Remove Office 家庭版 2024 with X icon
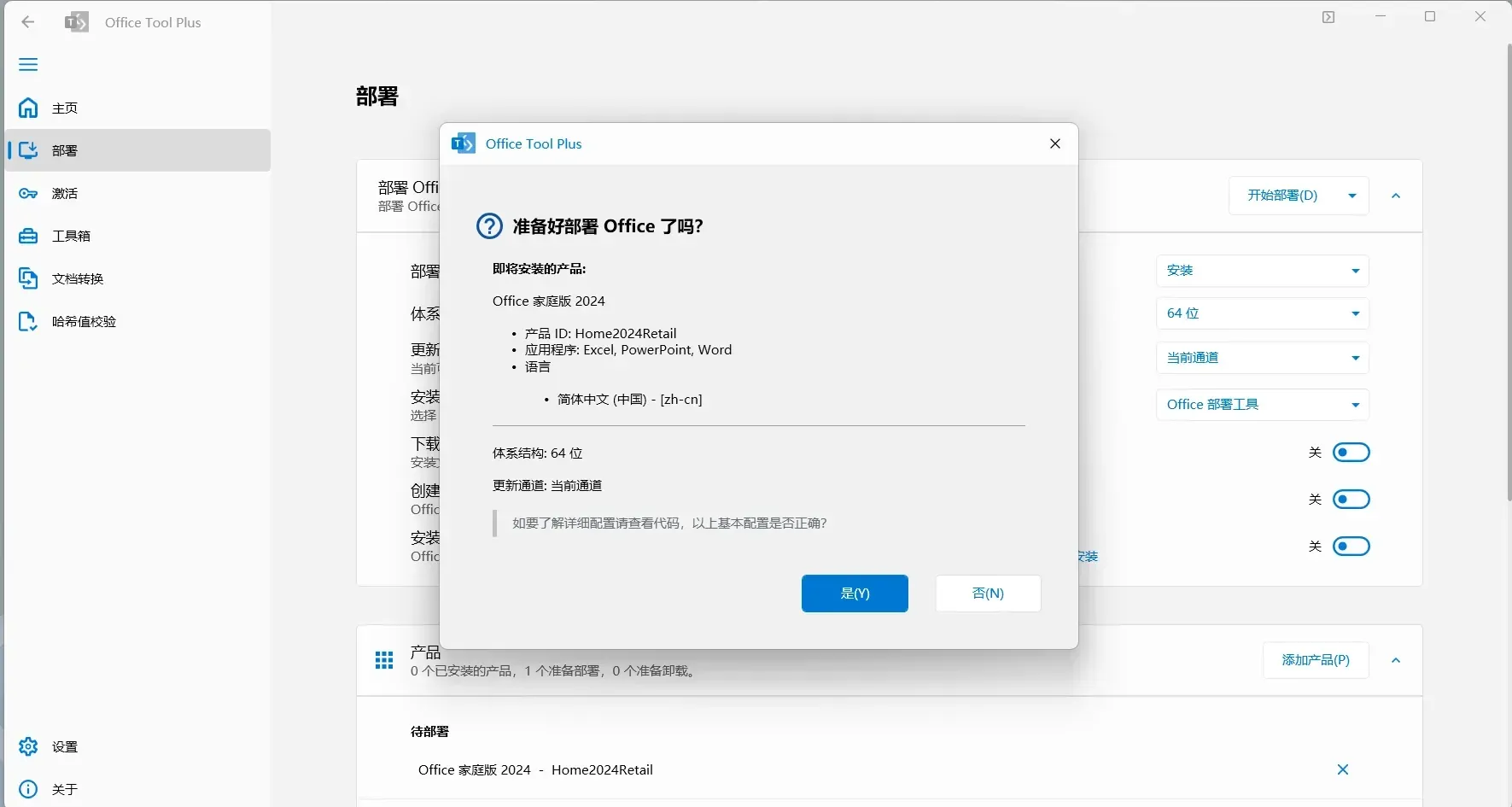Image resolution: width=1512 pixels, height=807 pixels. click(1343, 769)
